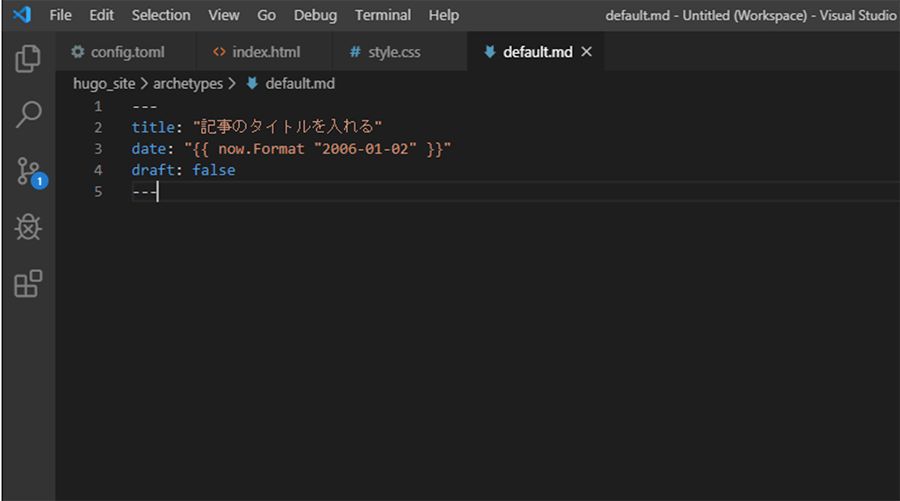Click the markdown icon on default.md tab
Viewport: 900px width, 501px height.
(489, 52)
